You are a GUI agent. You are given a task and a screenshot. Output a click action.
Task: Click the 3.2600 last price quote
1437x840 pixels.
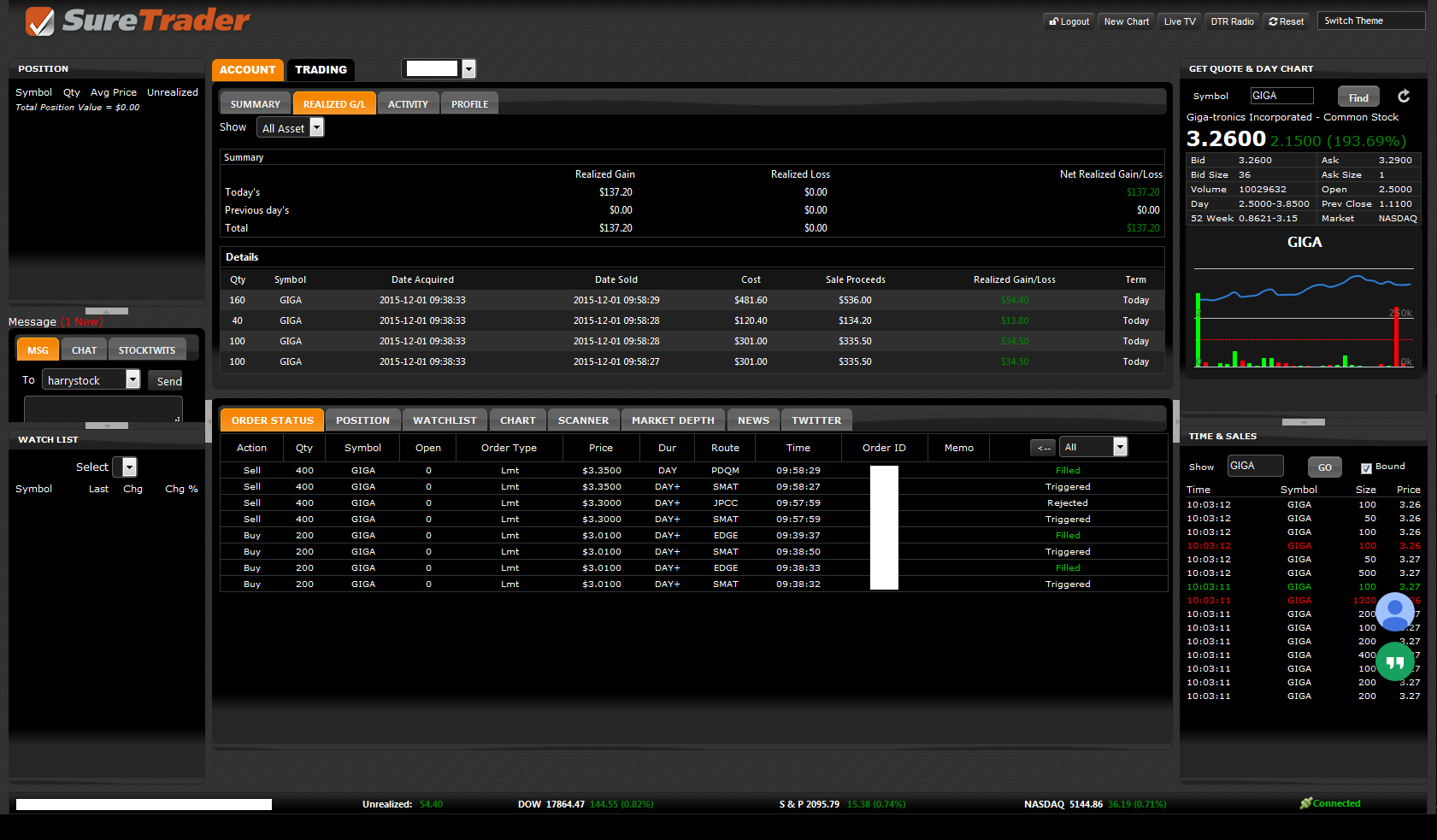click(1226, 138)
